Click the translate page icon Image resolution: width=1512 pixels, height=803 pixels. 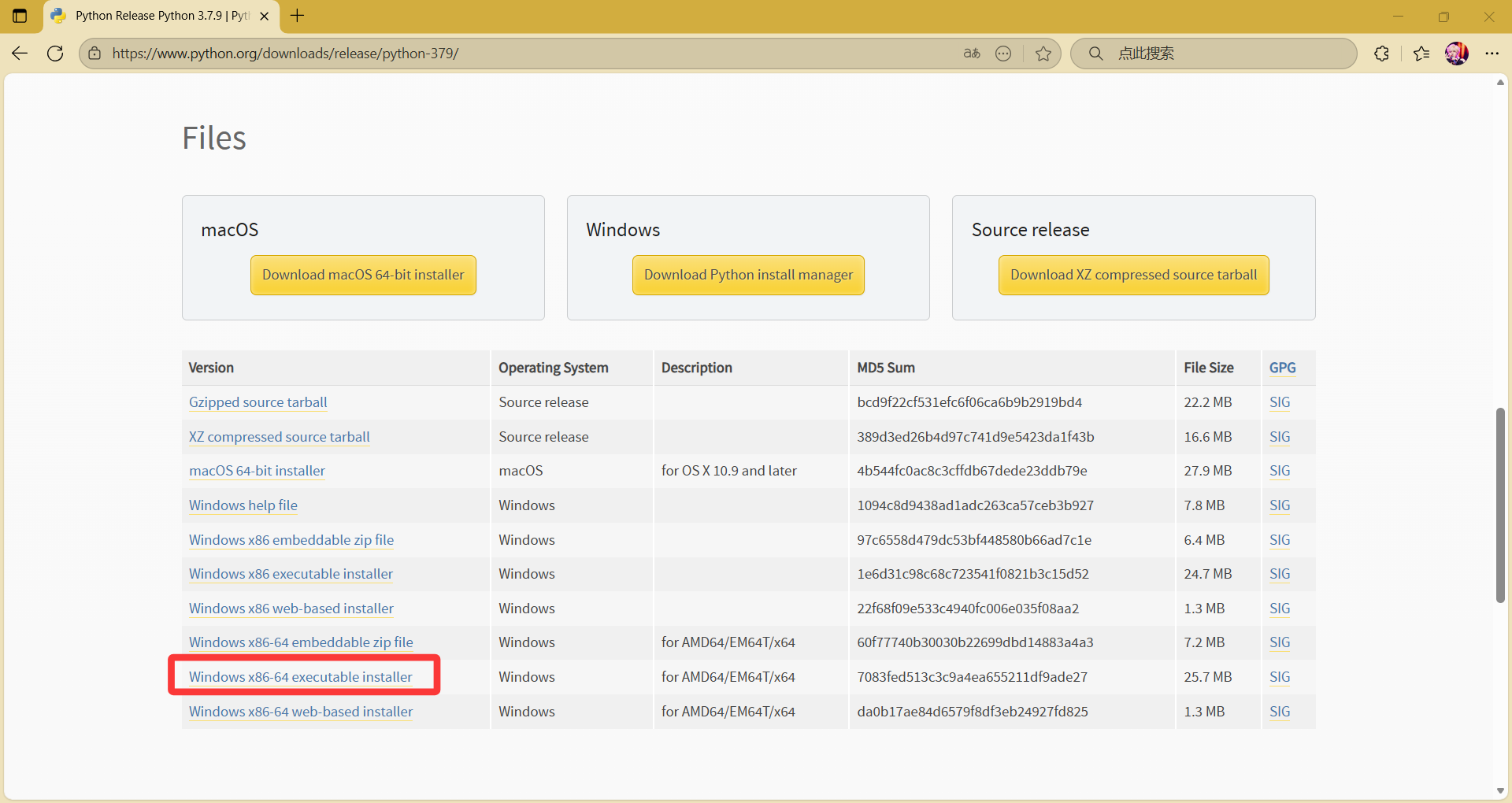point(972,54)
